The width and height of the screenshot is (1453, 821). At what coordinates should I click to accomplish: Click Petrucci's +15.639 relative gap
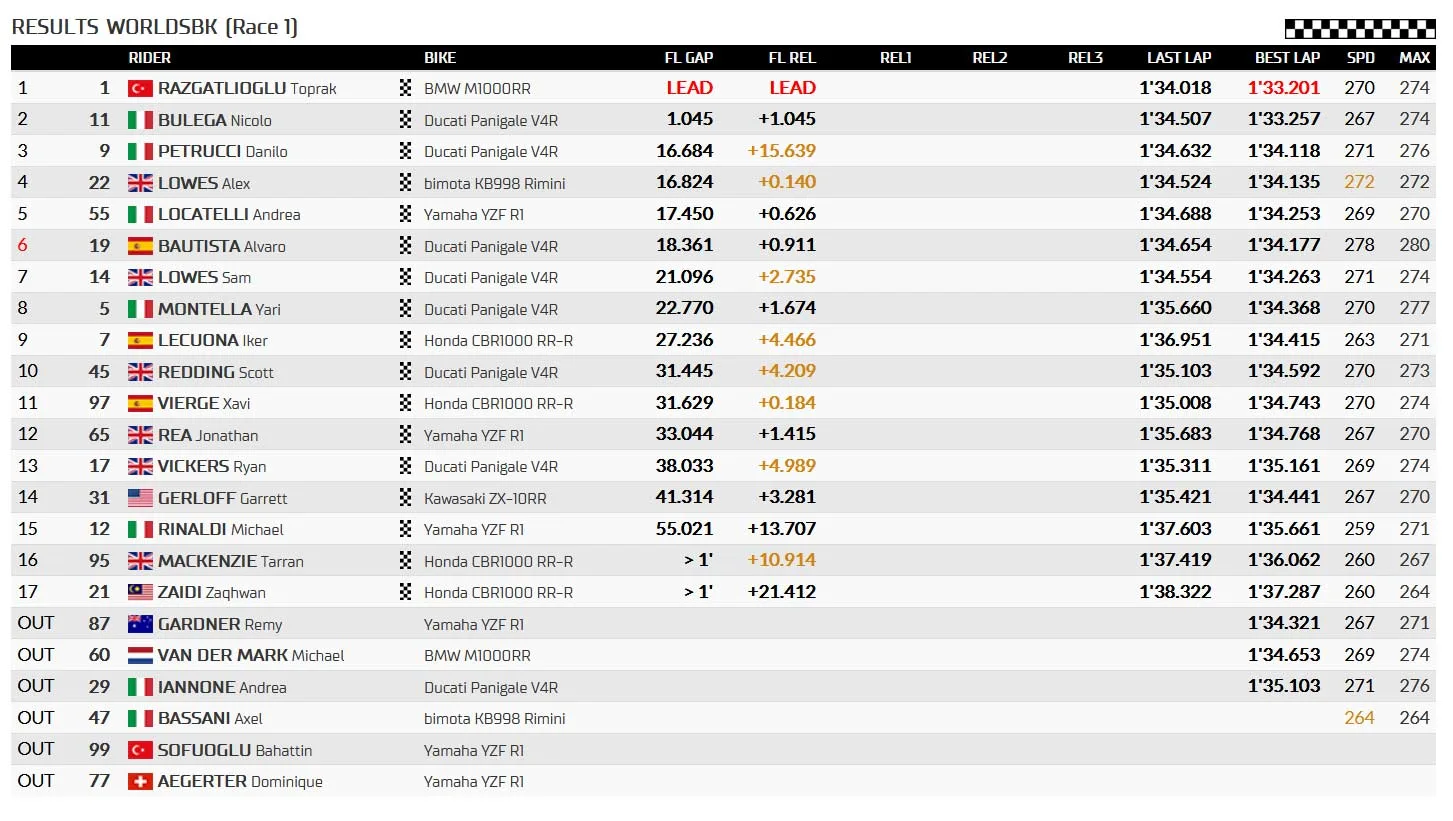coord(782,151)
